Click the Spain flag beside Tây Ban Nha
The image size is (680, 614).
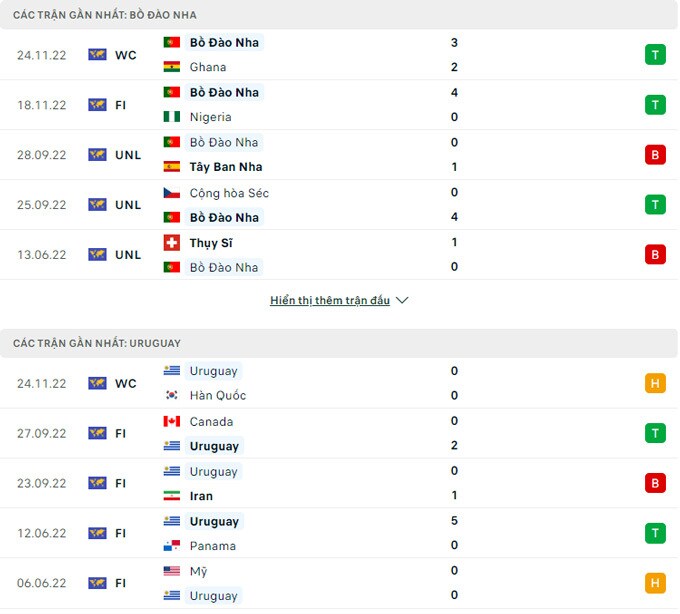pyautogui.click(x=171, y=167)
